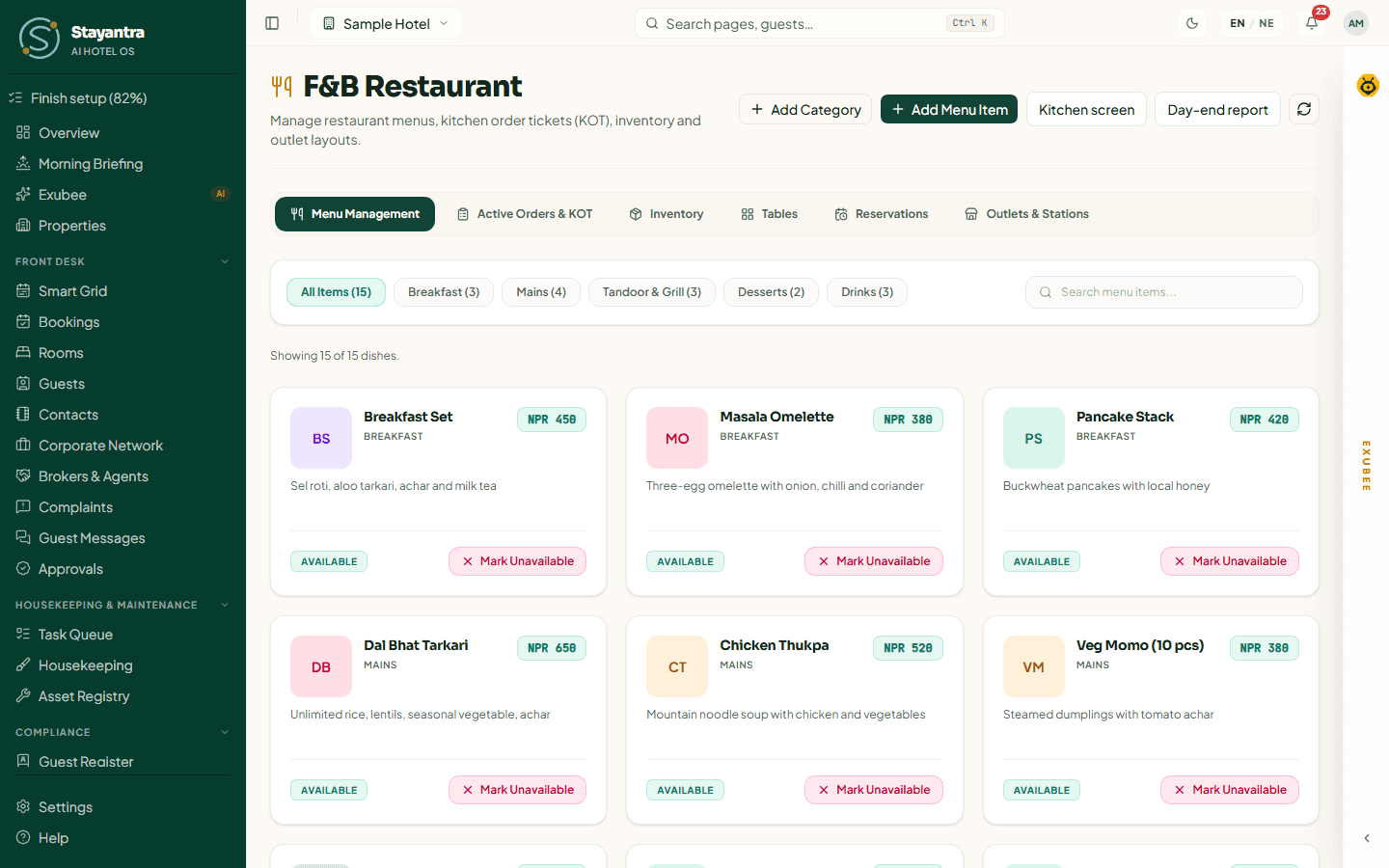
Task: Open the Exubee bee assistant icon
Action: point(1368,86)
